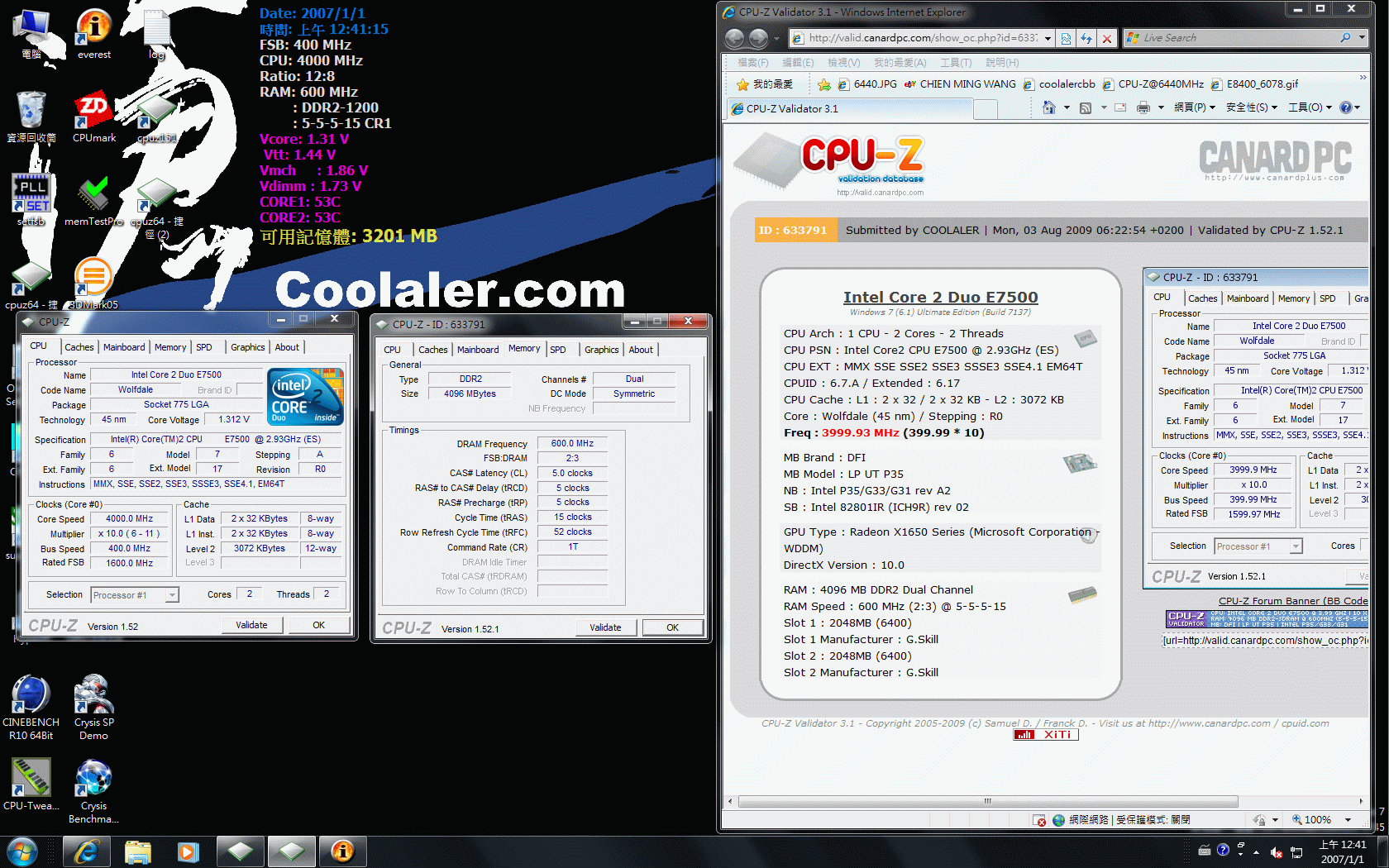The image size is (1389, 868).
Task: Click the XiTi stats badge on page
Action: (x=1046, y=735)
